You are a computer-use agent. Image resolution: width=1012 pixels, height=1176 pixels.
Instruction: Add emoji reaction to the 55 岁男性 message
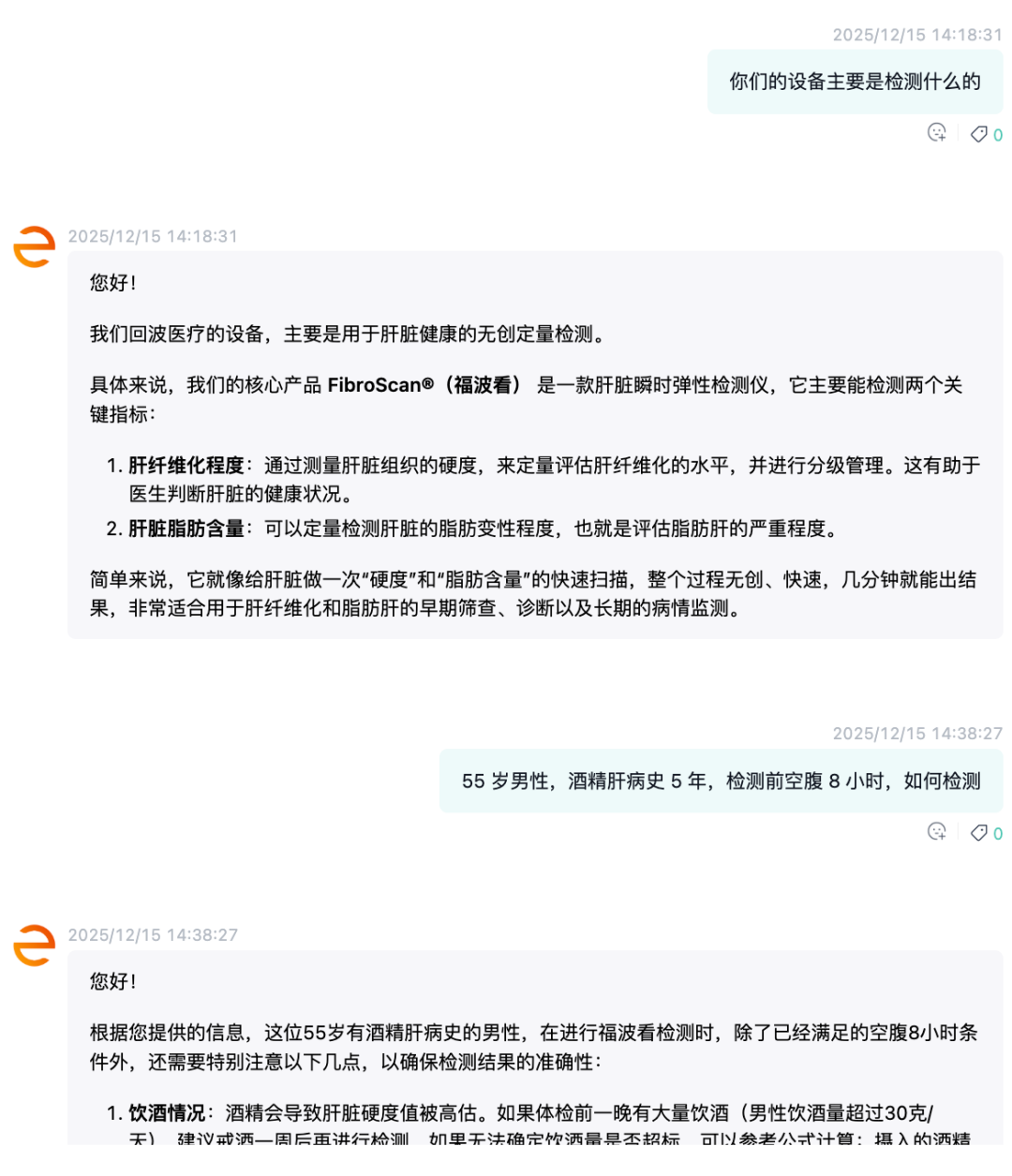click(936, 832)
